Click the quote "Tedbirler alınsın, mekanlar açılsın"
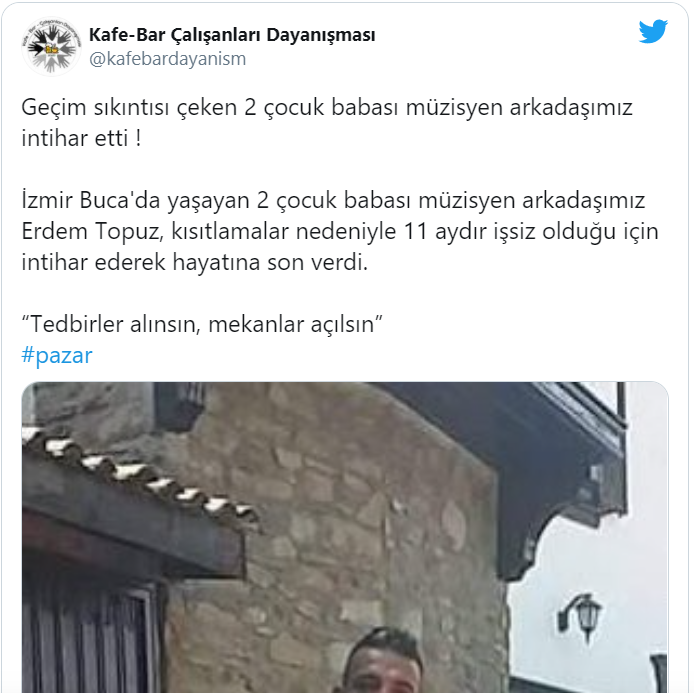Viewport: 694px width, 693px height. point(202,324)
